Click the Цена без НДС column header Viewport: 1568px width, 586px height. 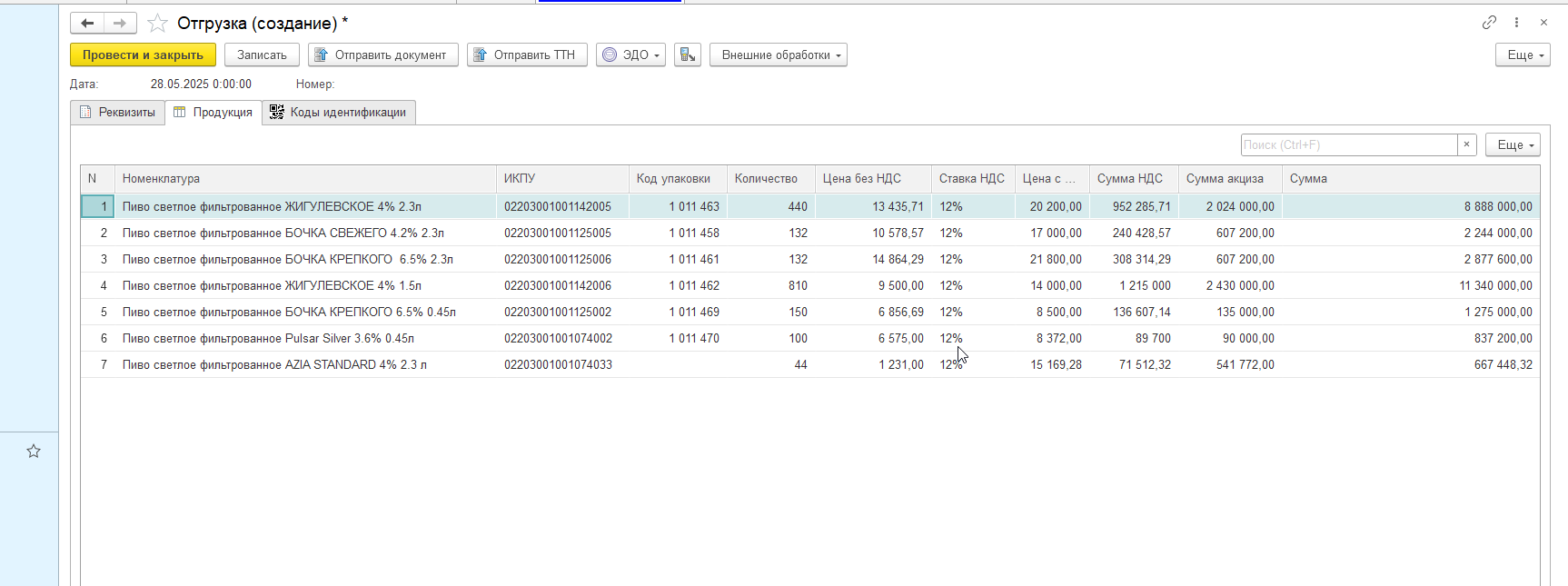click(x=873, y=179)
